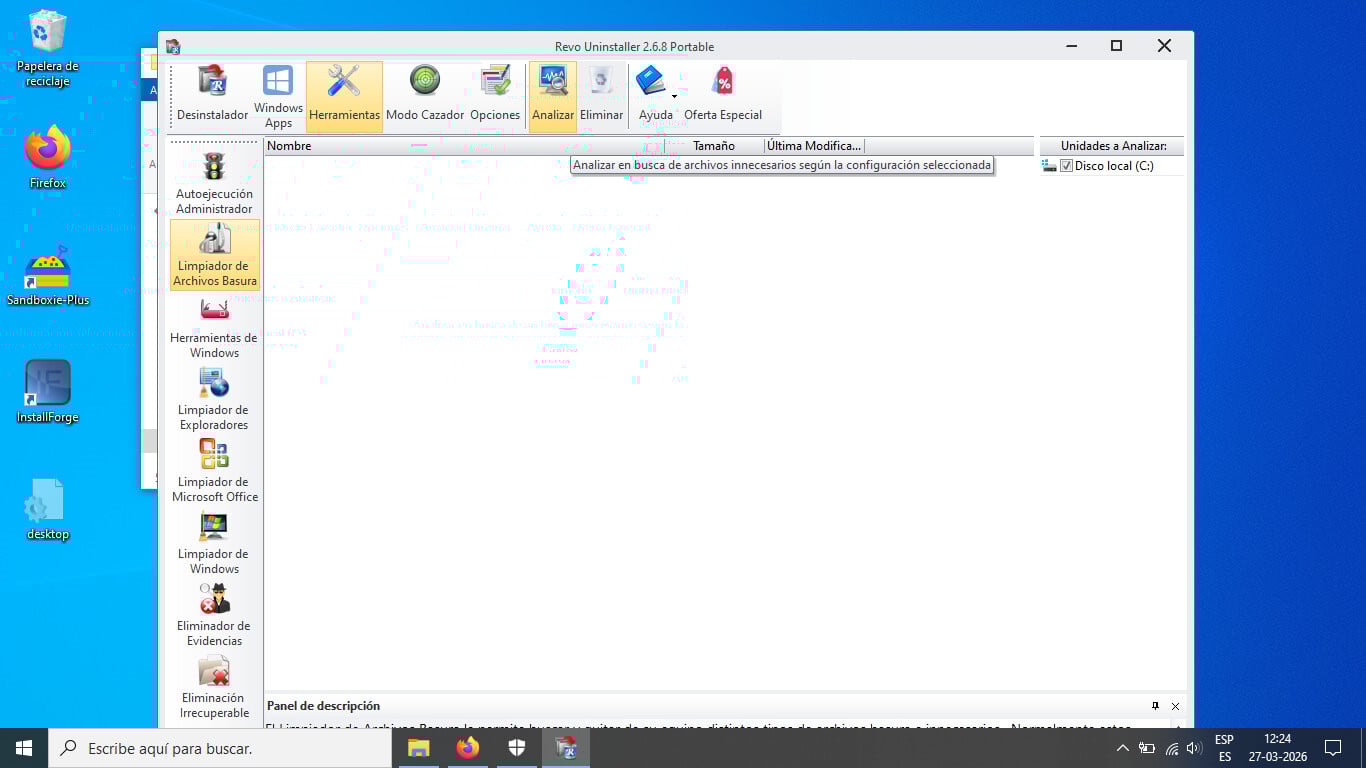The width and height of the screenshot is (1366, 768).
Task: Select Eliminador de Evidencias tool
Action: tap(214, 616)
